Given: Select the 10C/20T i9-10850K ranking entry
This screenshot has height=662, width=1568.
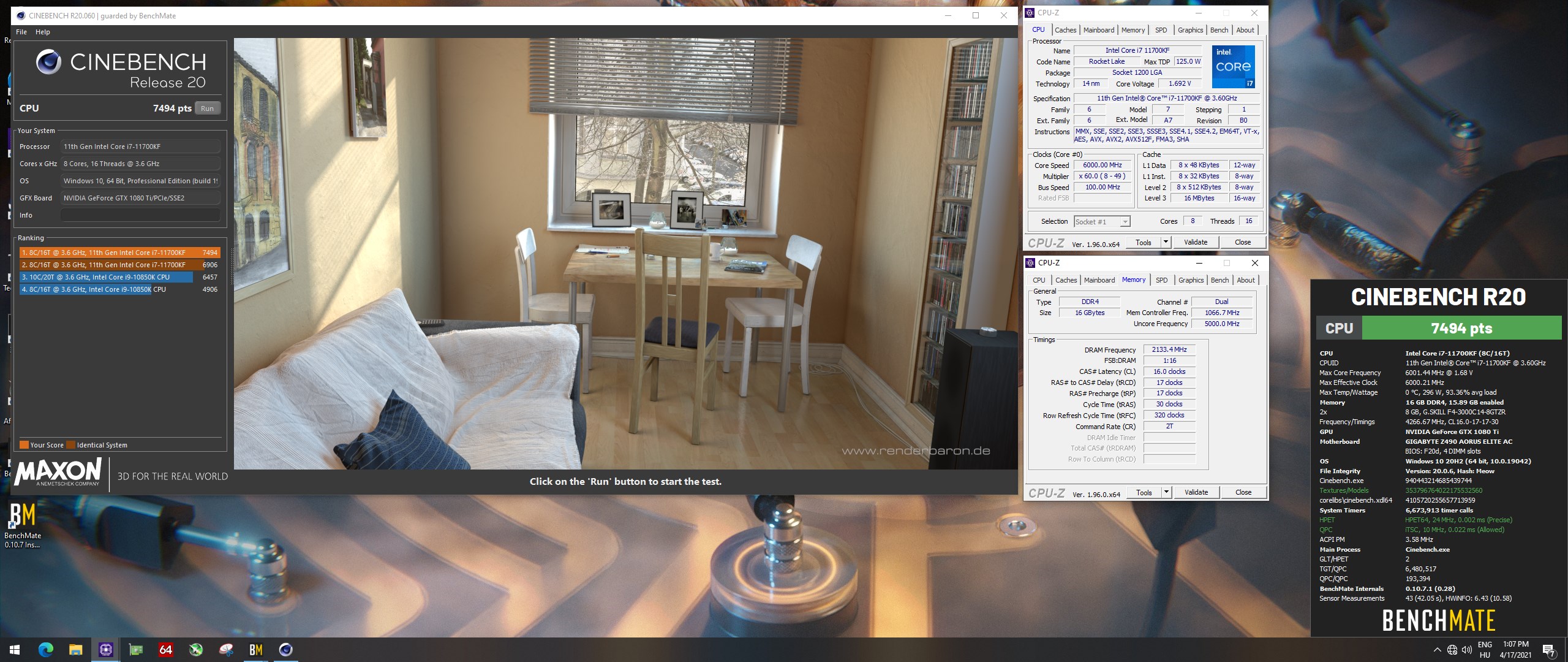Looking at the screenshot, I should click(119, 277).
